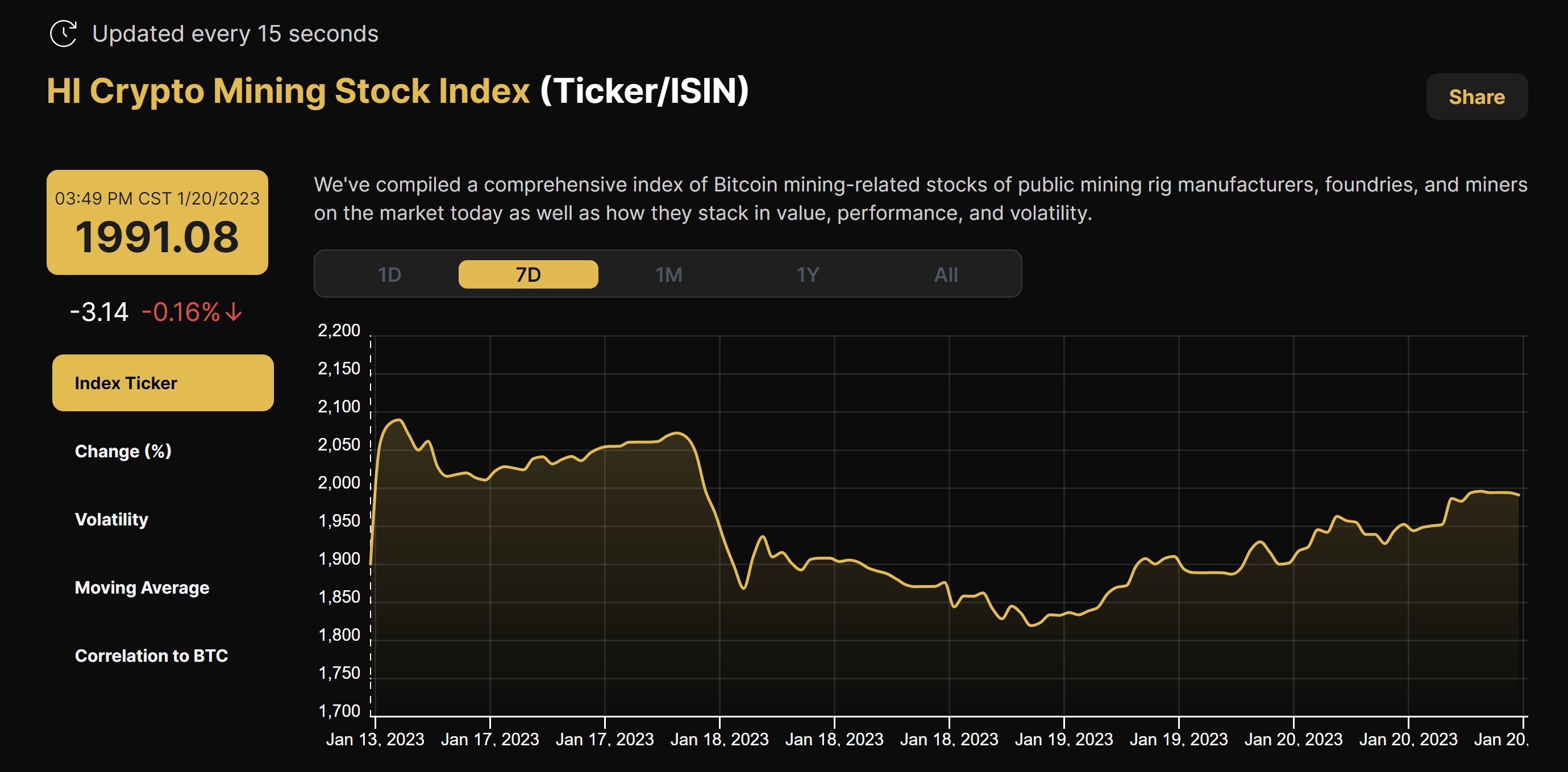Click the 2,000 y-axis label
1568x772 pixels.
tap(339, 482)
